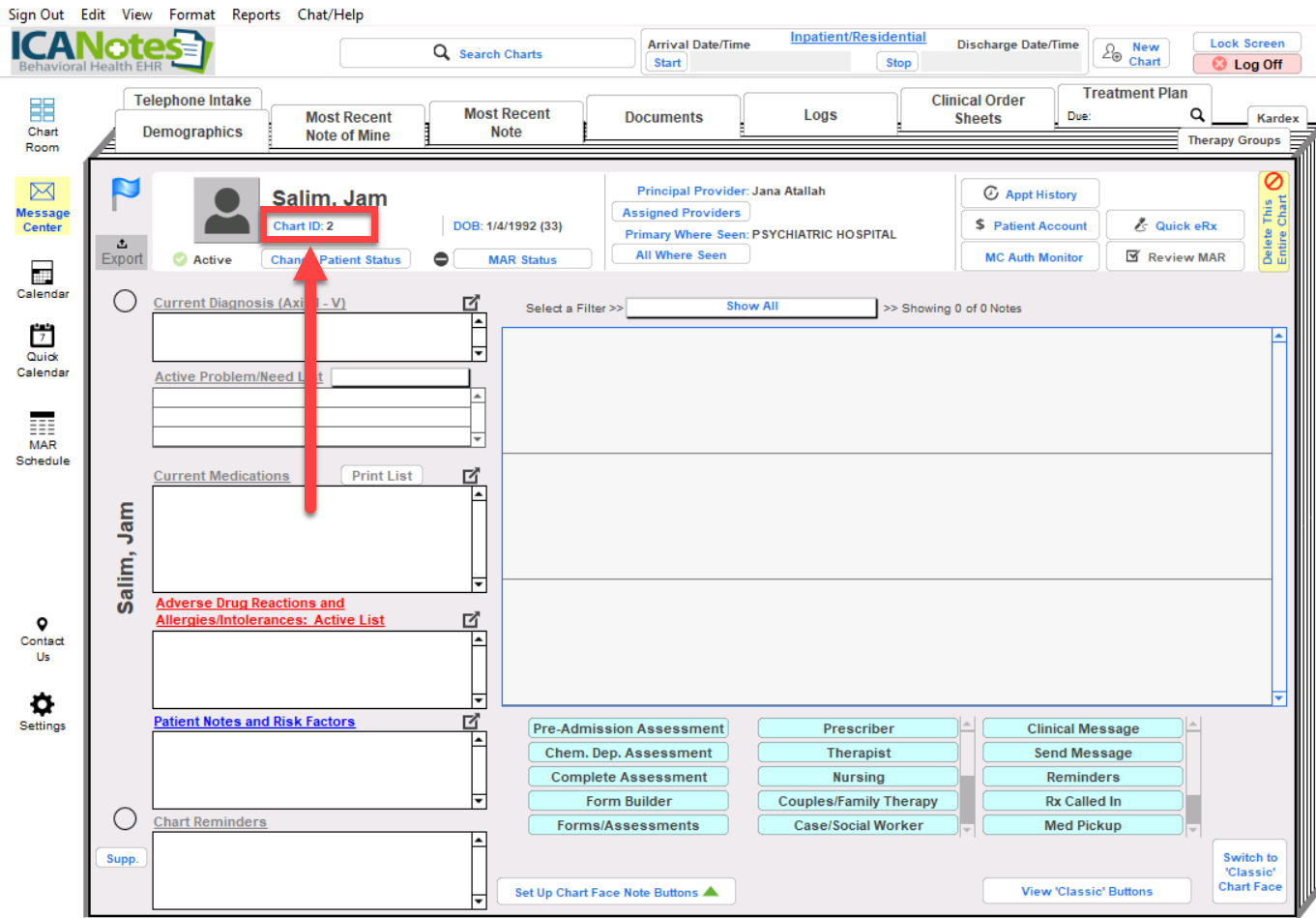Open the Chart Room icon
Screen dimensions: 1316x918
click(43, 110)
